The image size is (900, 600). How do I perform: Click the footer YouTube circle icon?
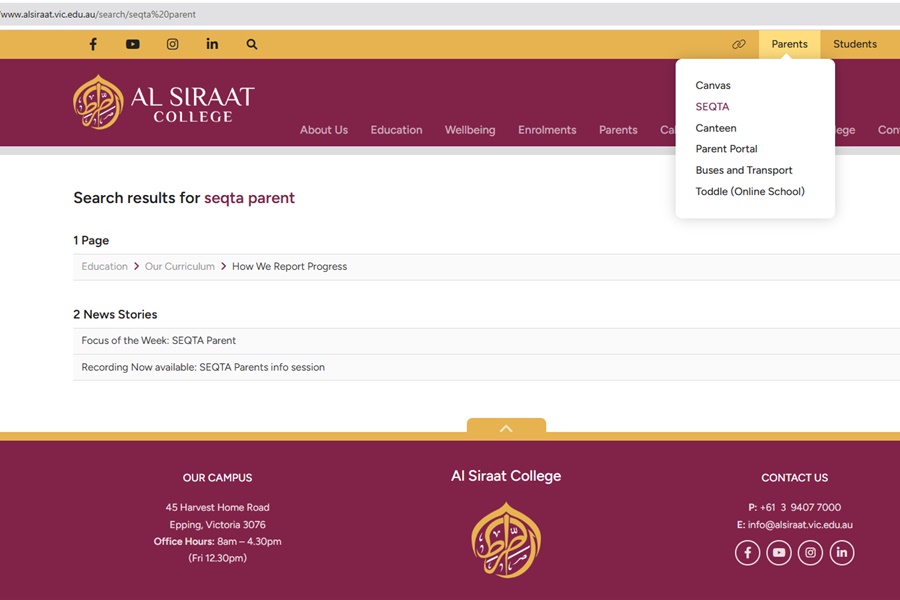(x=779, y=552)
